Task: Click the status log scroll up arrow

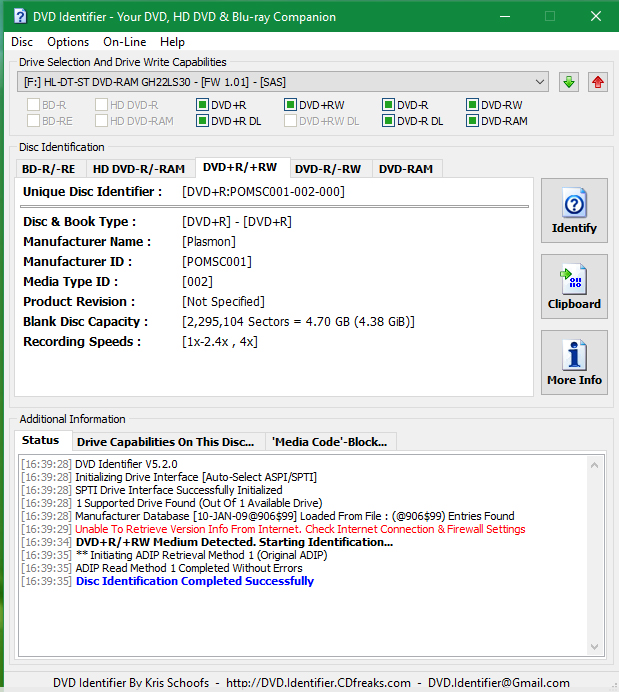Action: [x=594, y=465]
